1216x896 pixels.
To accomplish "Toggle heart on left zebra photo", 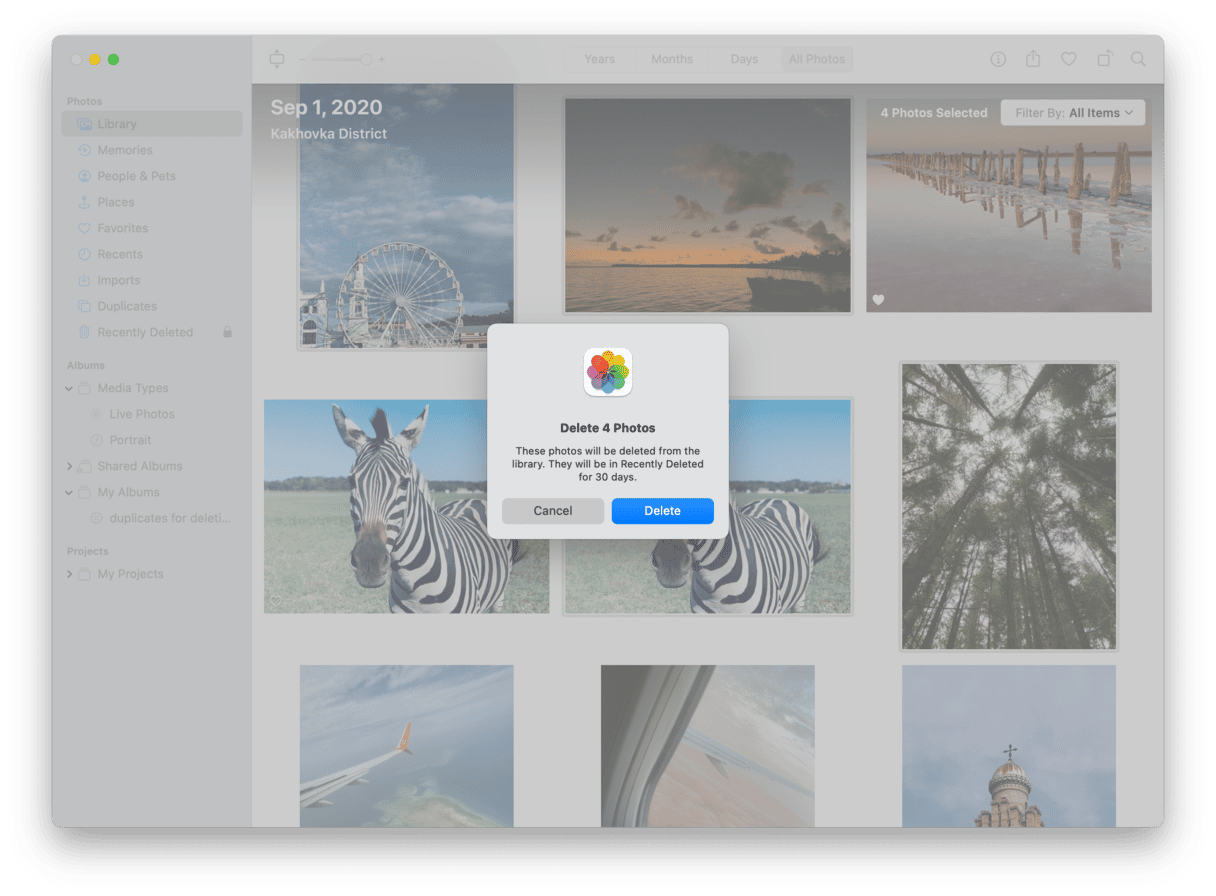I will [276, 600].
